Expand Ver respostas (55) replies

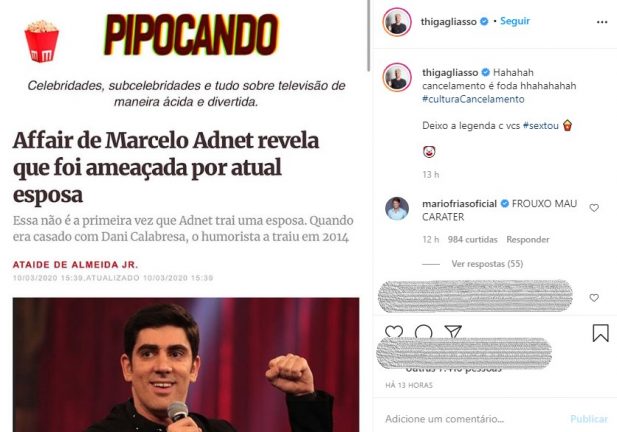pos(487,264)
